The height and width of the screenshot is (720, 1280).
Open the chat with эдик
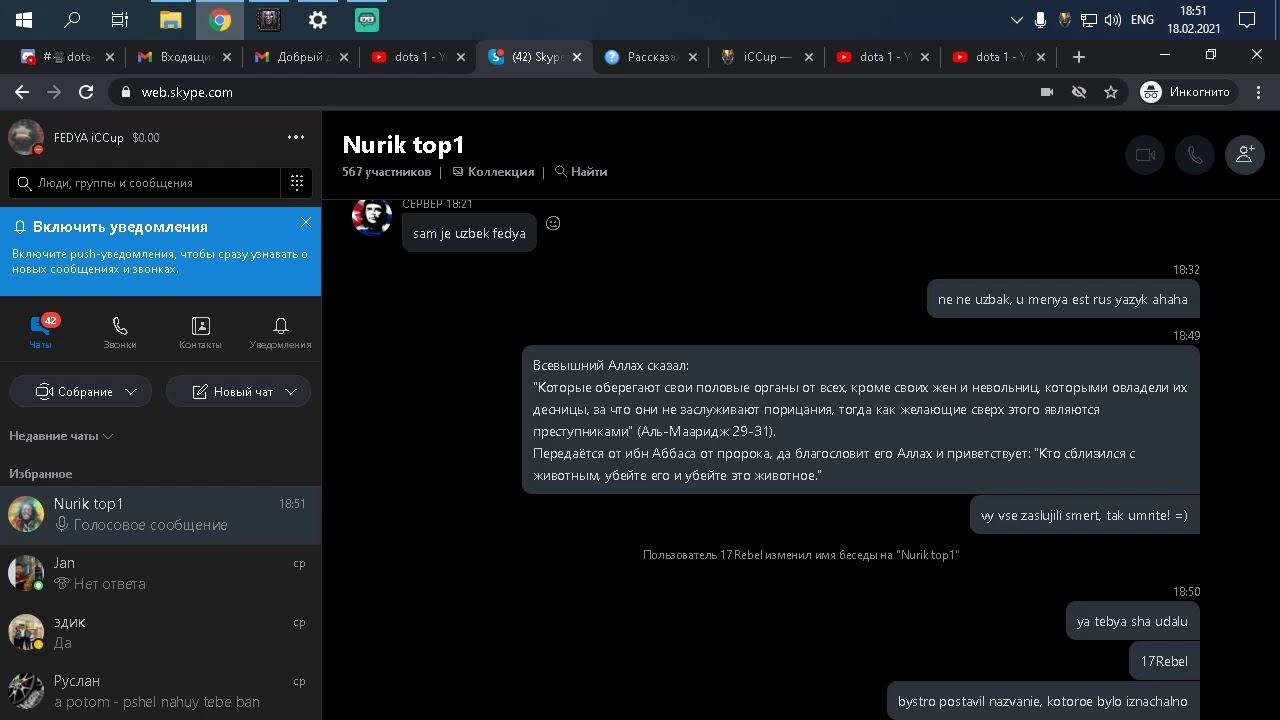click(x=160, y=632)
